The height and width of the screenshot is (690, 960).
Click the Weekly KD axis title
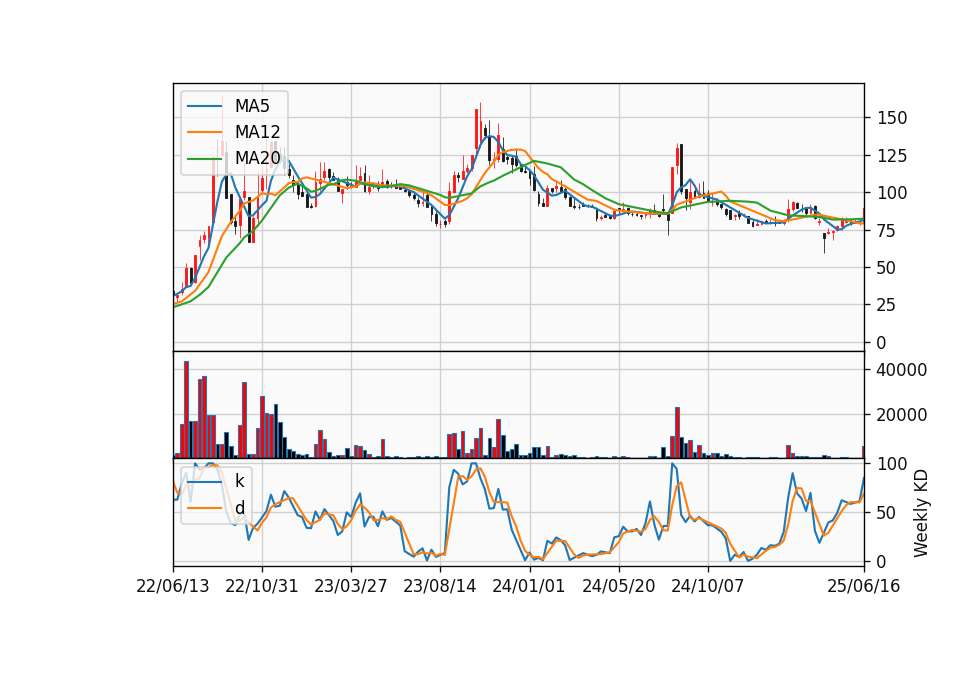(x=921, y=514)
